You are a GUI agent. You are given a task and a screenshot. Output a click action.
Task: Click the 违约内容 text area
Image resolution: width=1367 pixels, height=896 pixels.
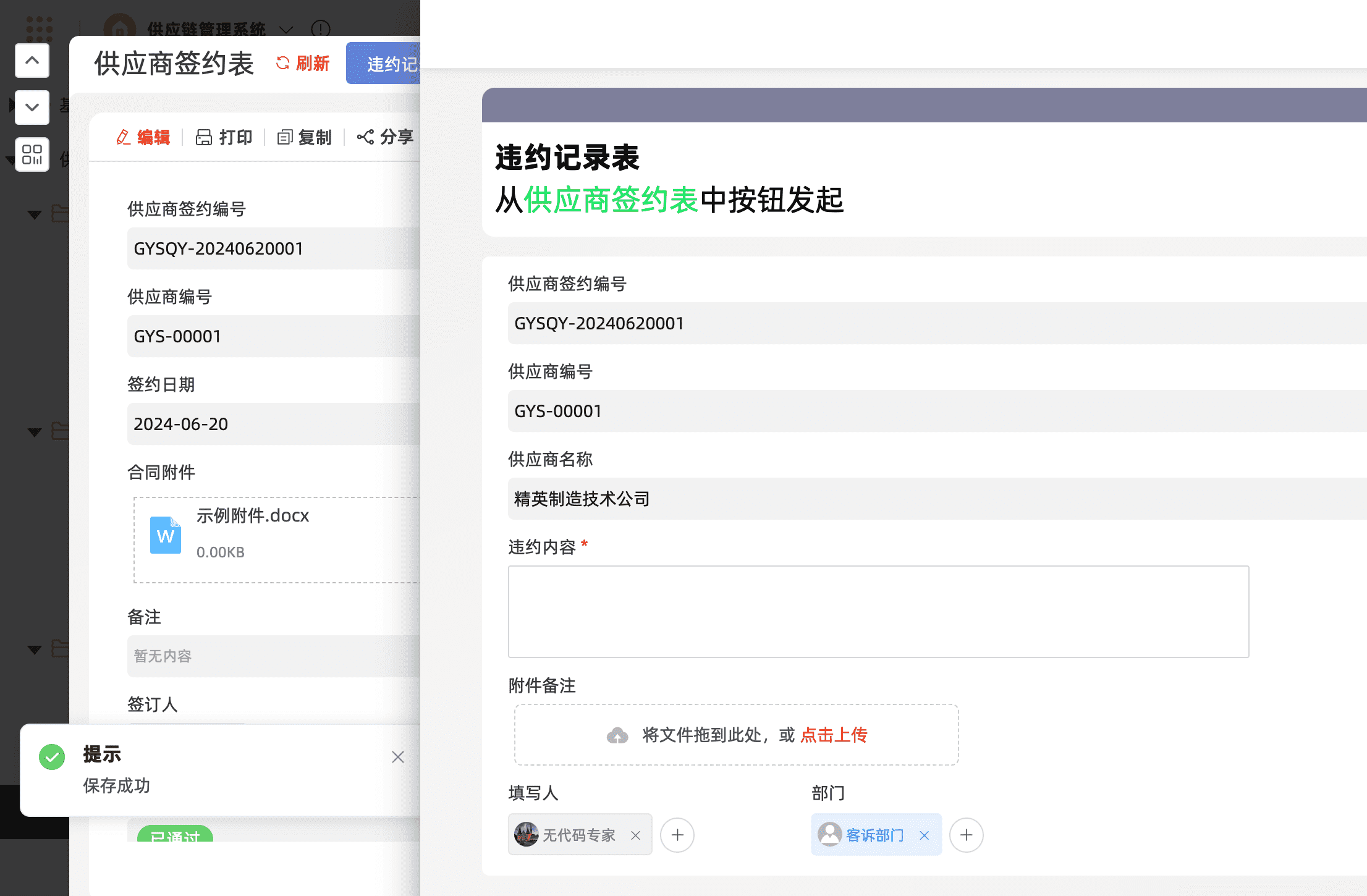coord(878,612)
